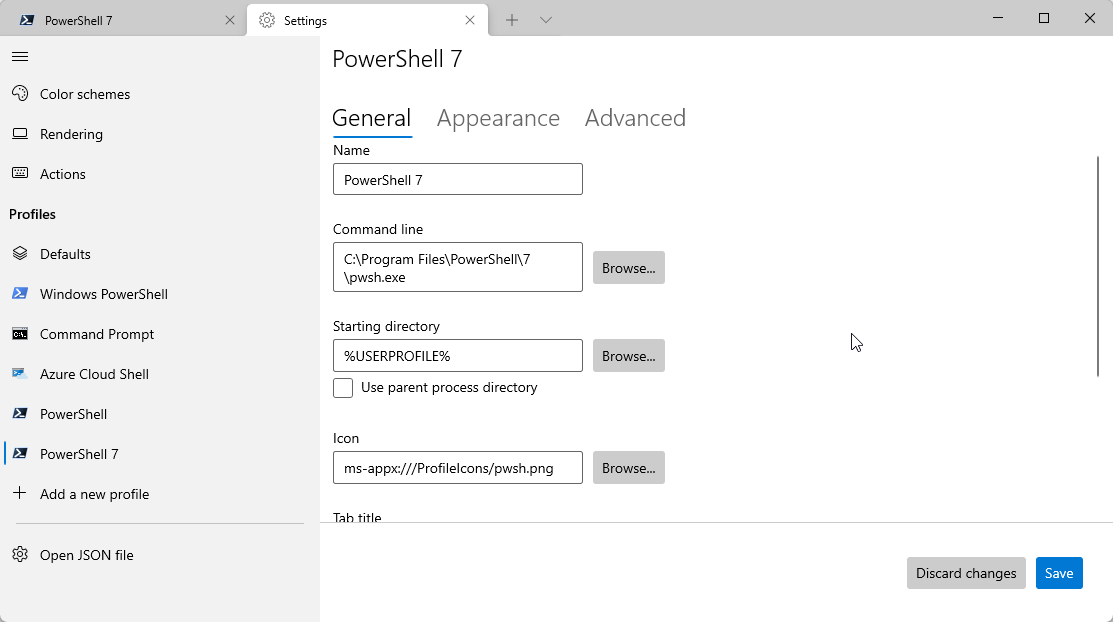Select the Windows PowerShell profile icon
The image size is (1113, 622).
[20, 293]
